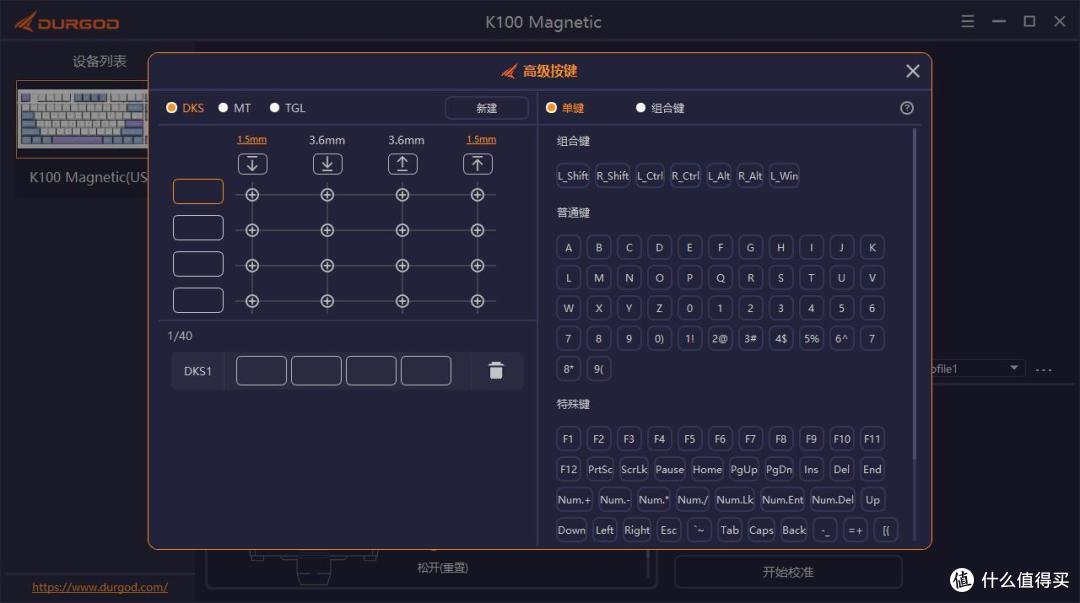This screenshot has height=603, width=1080.
Task: Pick the 8* key
Action: tap(568, 369)
